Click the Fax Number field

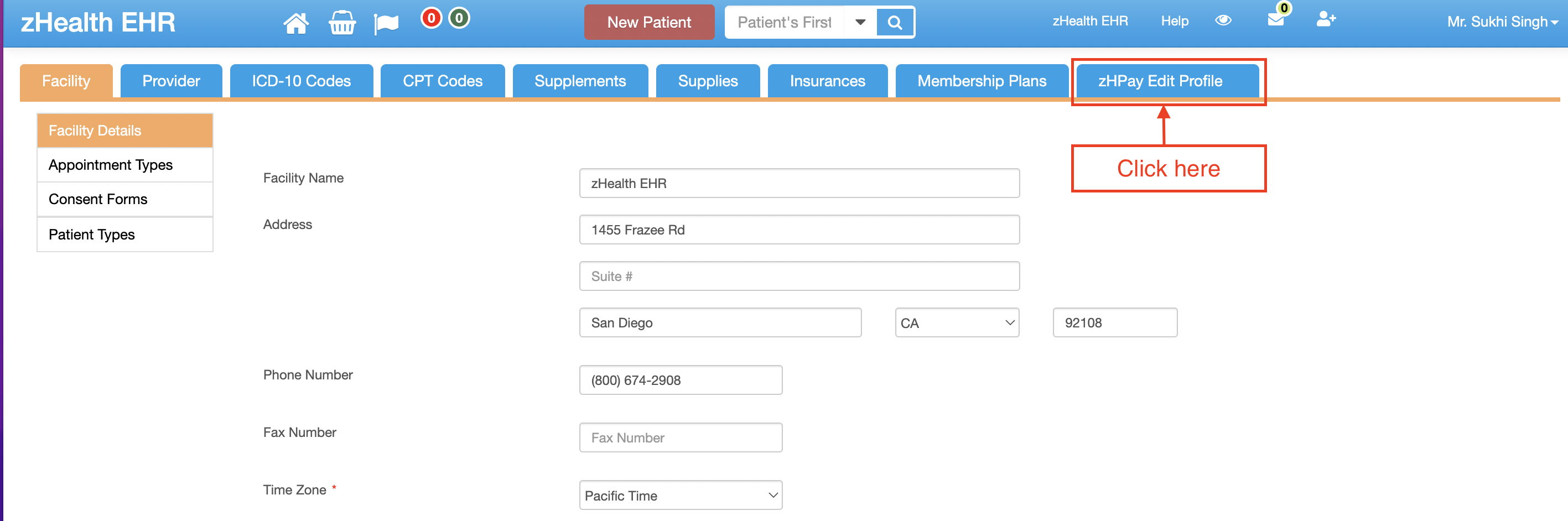pyautogui.click(x=681, y=437)
